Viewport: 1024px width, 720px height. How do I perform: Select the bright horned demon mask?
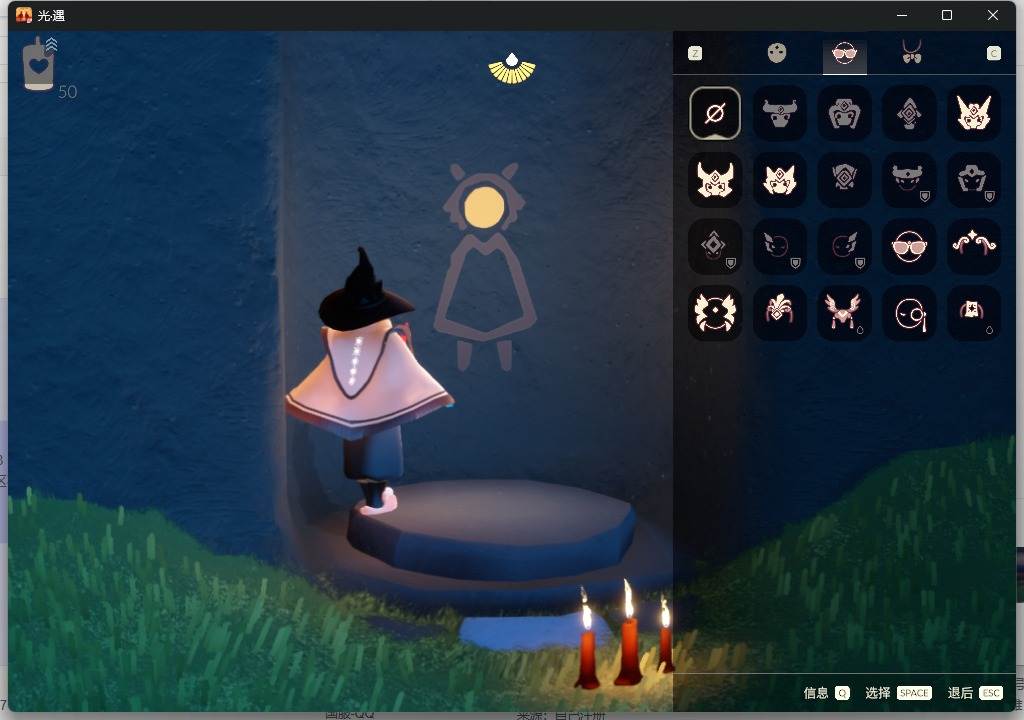pyautogui.click(x=715, y=180)
